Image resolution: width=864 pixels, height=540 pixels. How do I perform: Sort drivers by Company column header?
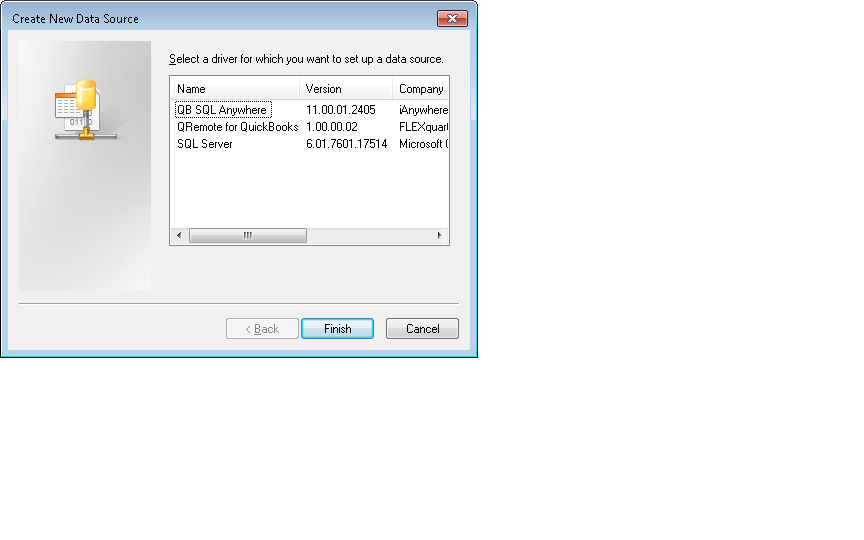click(x=421, y=89)
